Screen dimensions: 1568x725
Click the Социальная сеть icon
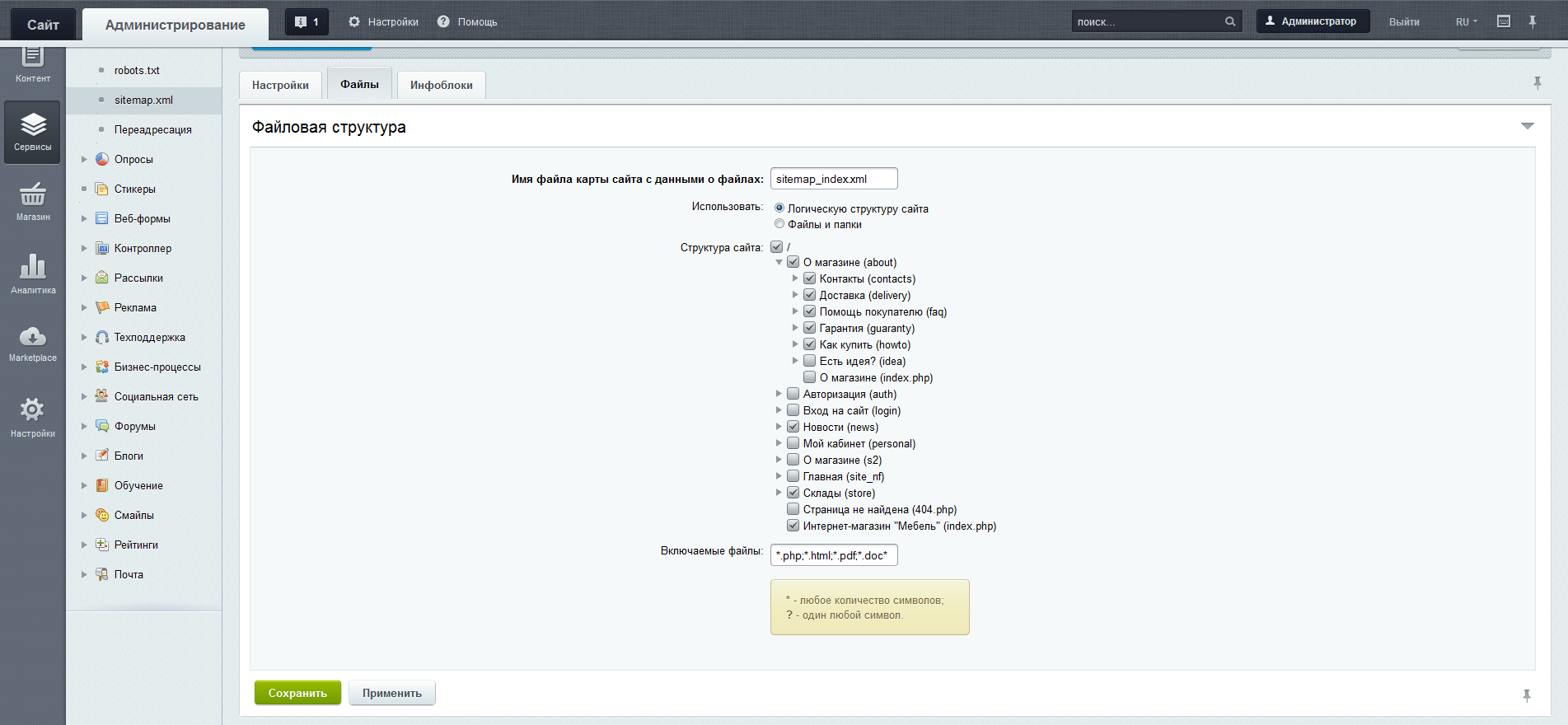[x=102, y=396]
